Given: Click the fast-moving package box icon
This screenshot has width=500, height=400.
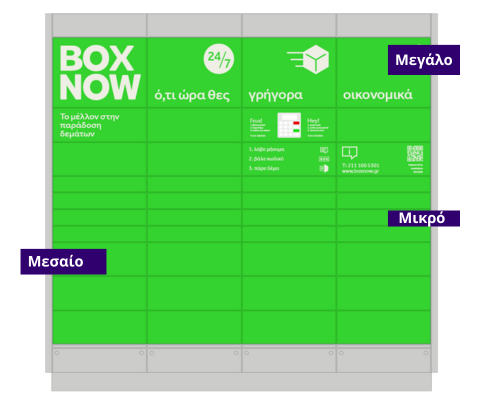Looking at the screenshot, I should point(308,59).
